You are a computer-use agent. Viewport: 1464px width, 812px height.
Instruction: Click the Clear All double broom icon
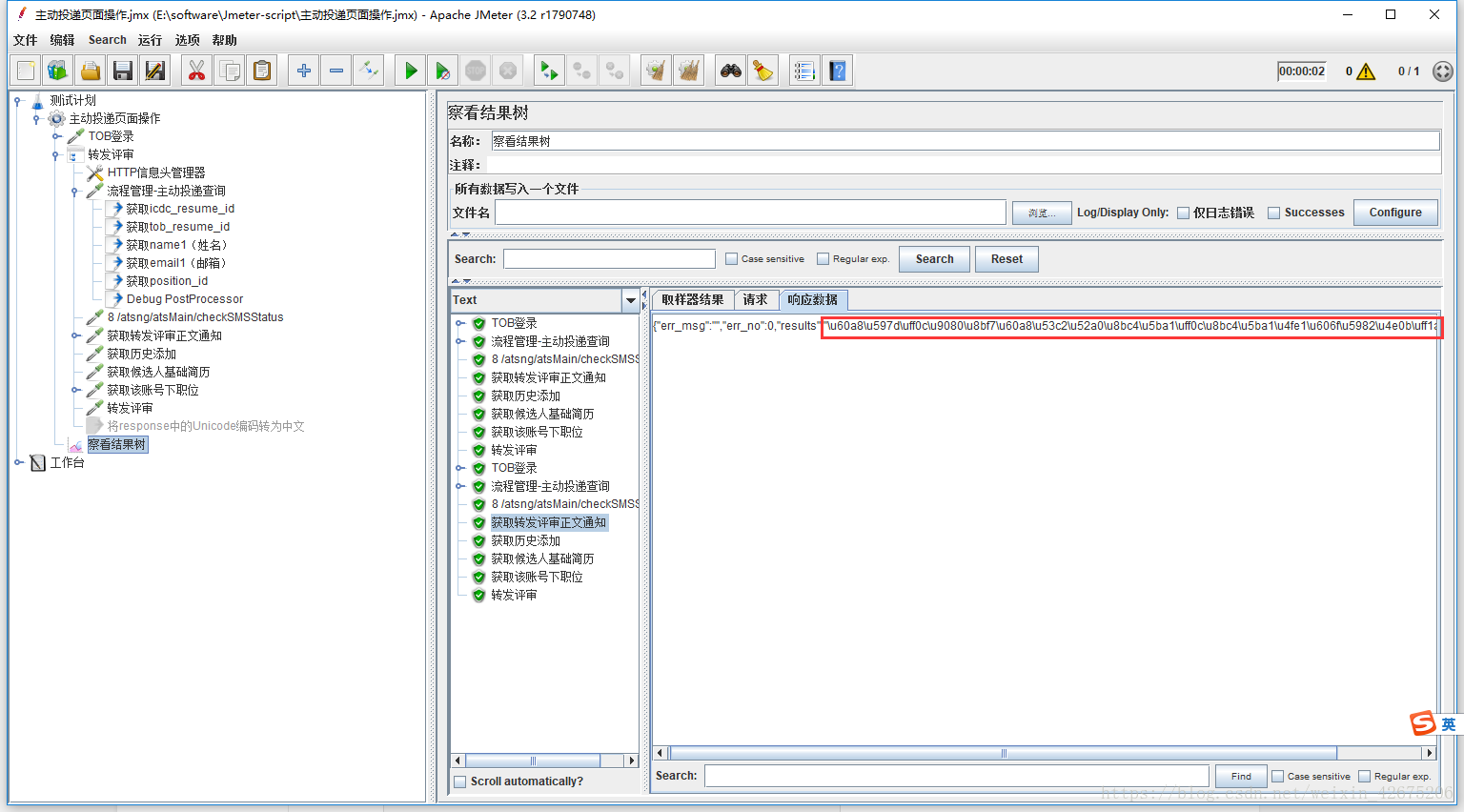tap(689, 71)
